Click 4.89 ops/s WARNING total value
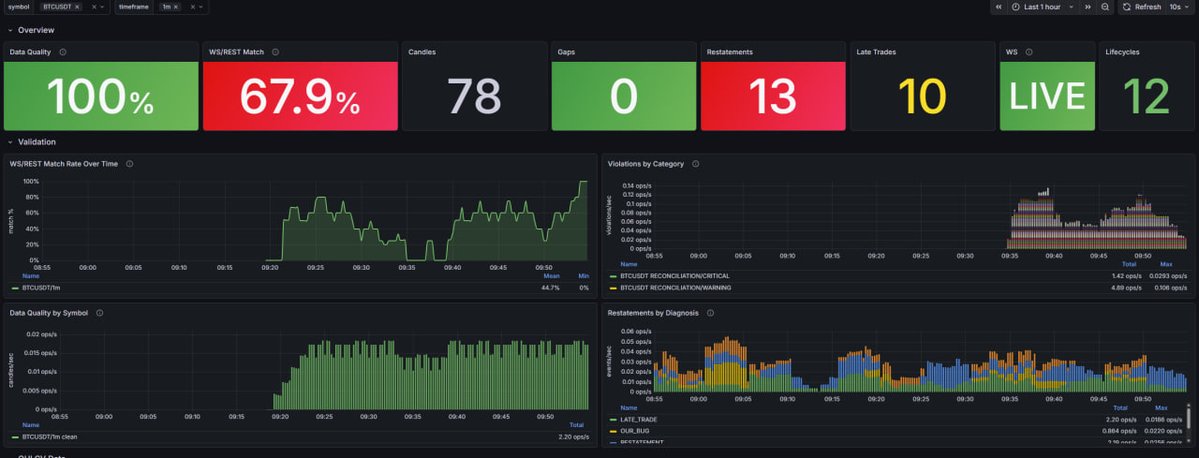The width and height of the screenshot is (1199, 458). 1127,287
